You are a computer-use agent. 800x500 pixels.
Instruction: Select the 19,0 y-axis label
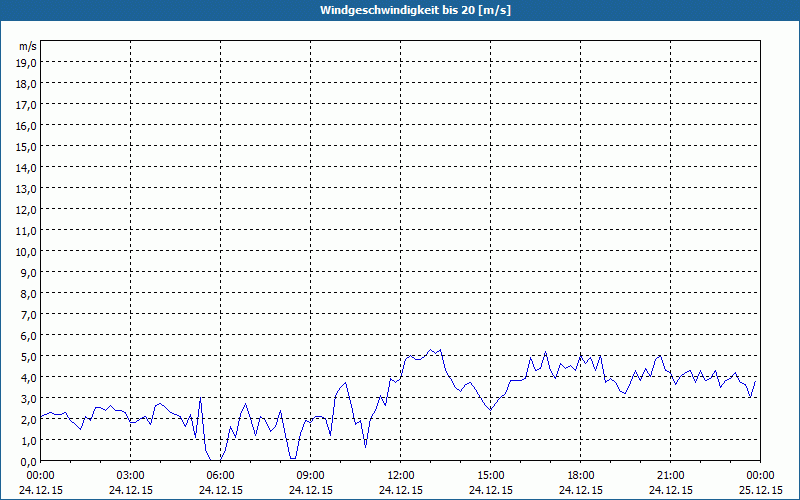pos(26,62)
